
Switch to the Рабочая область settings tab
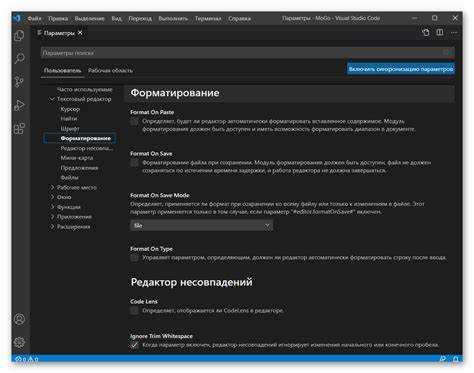click(110, 71)
